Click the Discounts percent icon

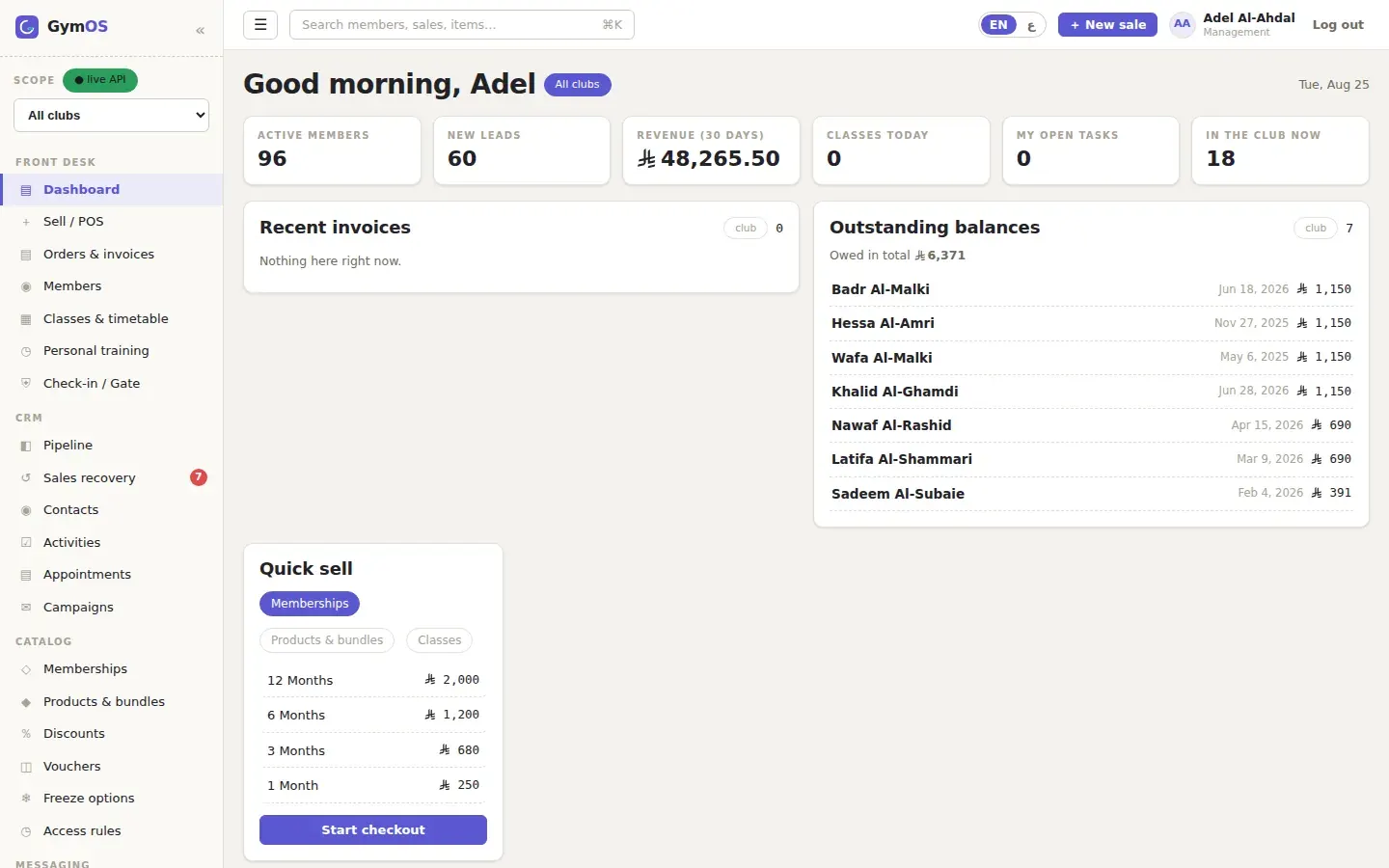26,734
